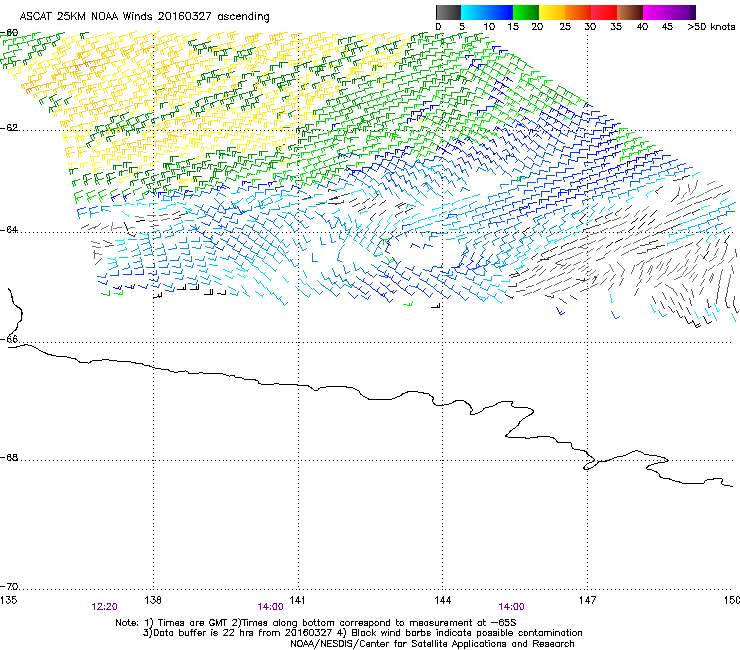Click the '>50 knots' legend label
740x650 pixels.
pyautogui.click(x=711, y=27)
